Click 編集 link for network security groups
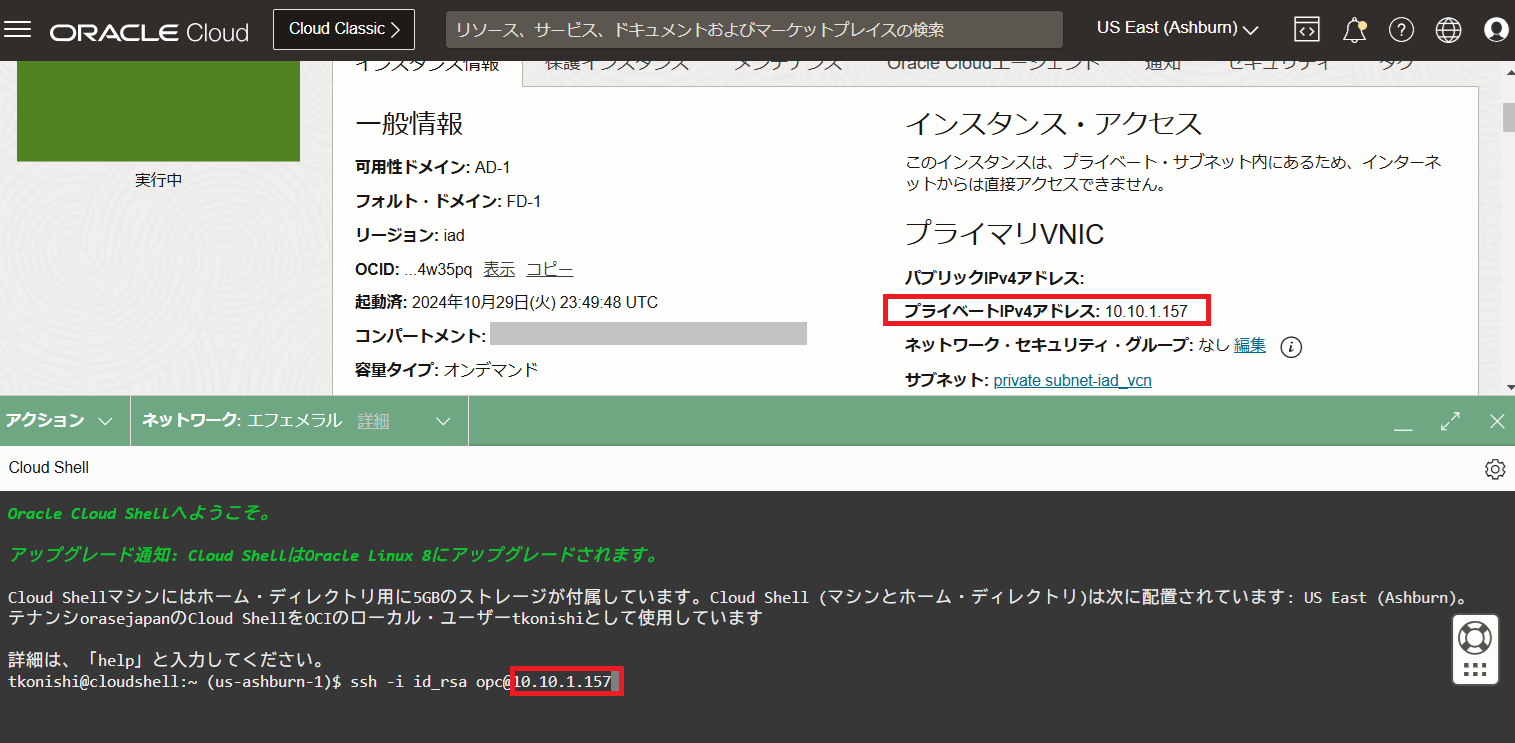The width and height of the screenshot is (1515, 743). 1249,345
